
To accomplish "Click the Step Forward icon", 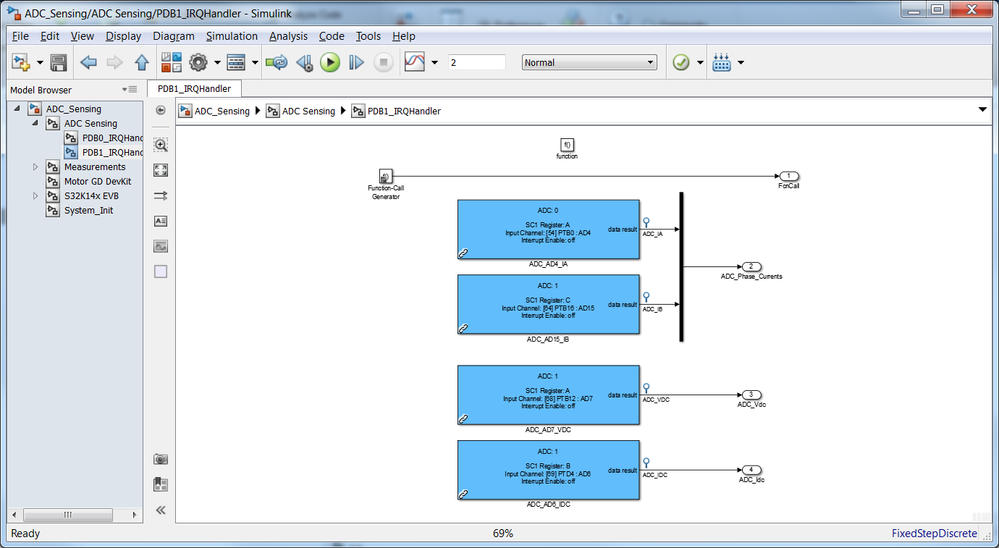I will tap(356, 62).
